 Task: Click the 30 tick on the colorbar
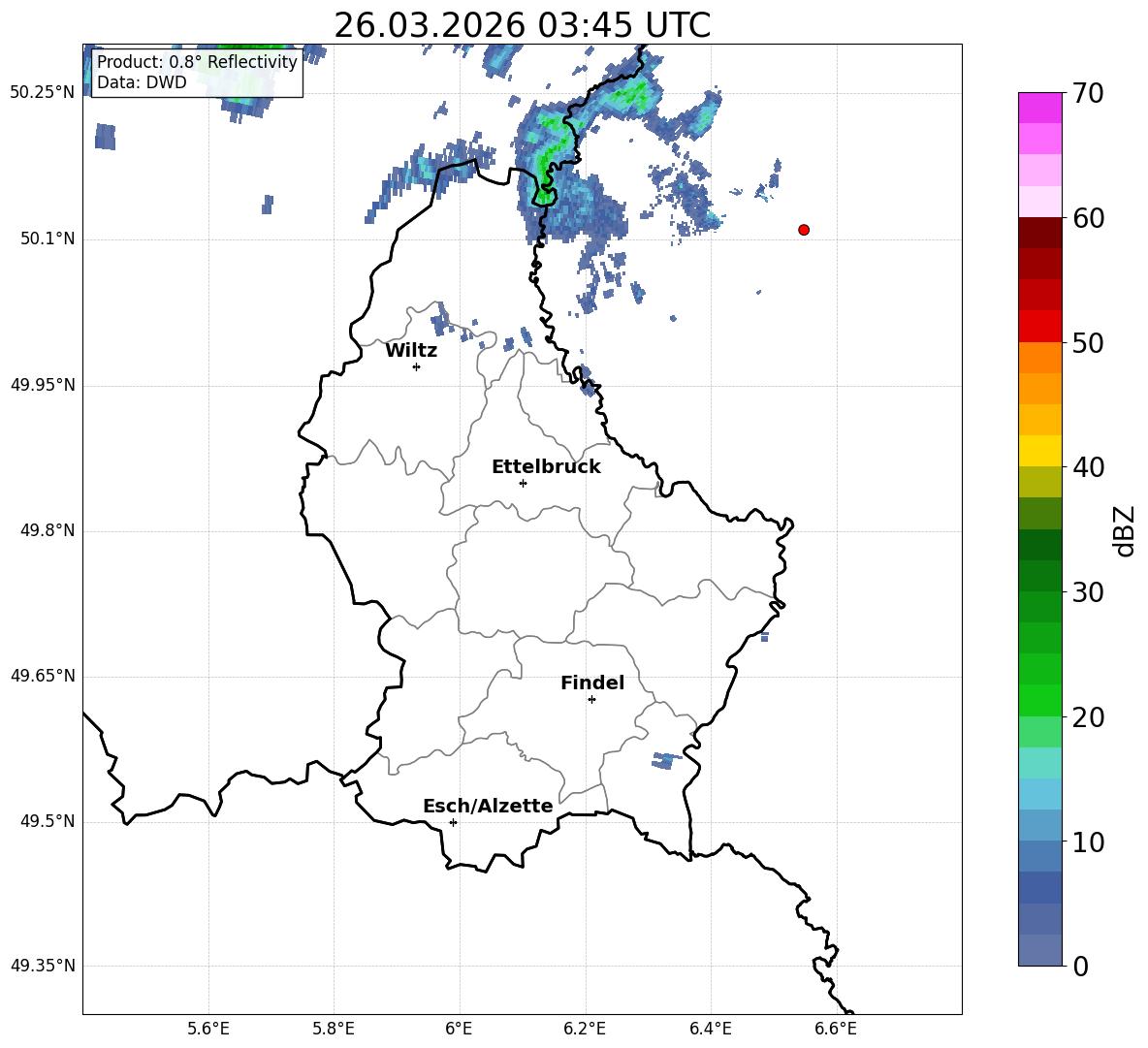click(x=1088, y=592)
